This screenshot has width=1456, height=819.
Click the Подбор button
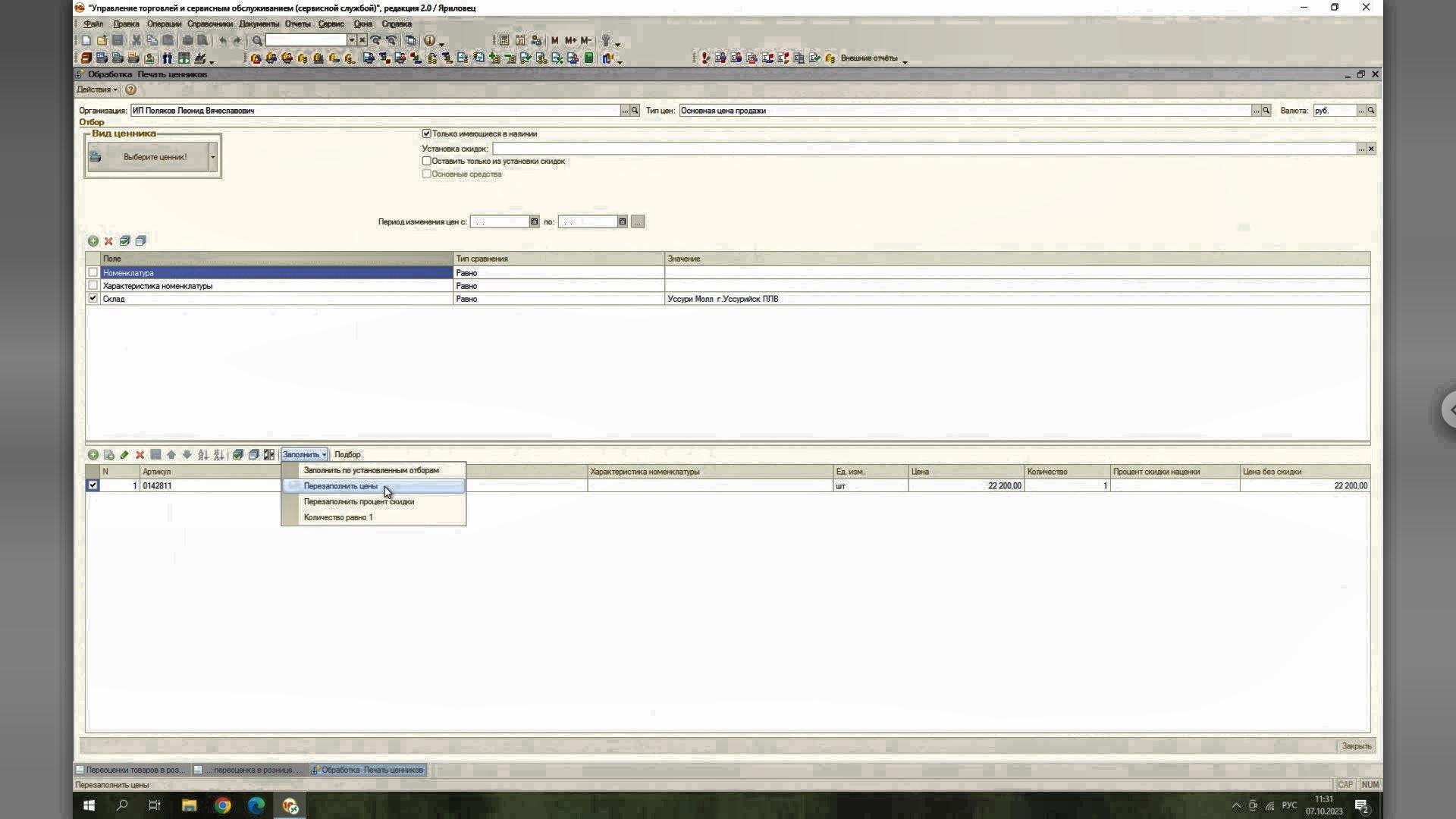pyautogui.click(x=347, y=455)
